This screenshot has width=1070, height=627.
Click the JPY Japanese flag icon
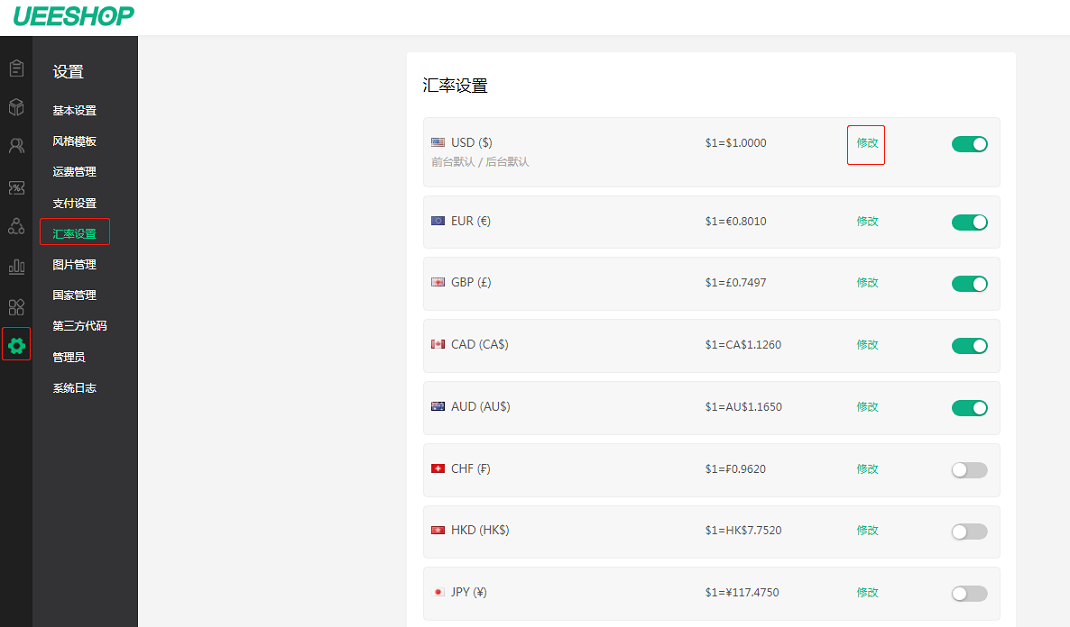[x=437, y=592]
